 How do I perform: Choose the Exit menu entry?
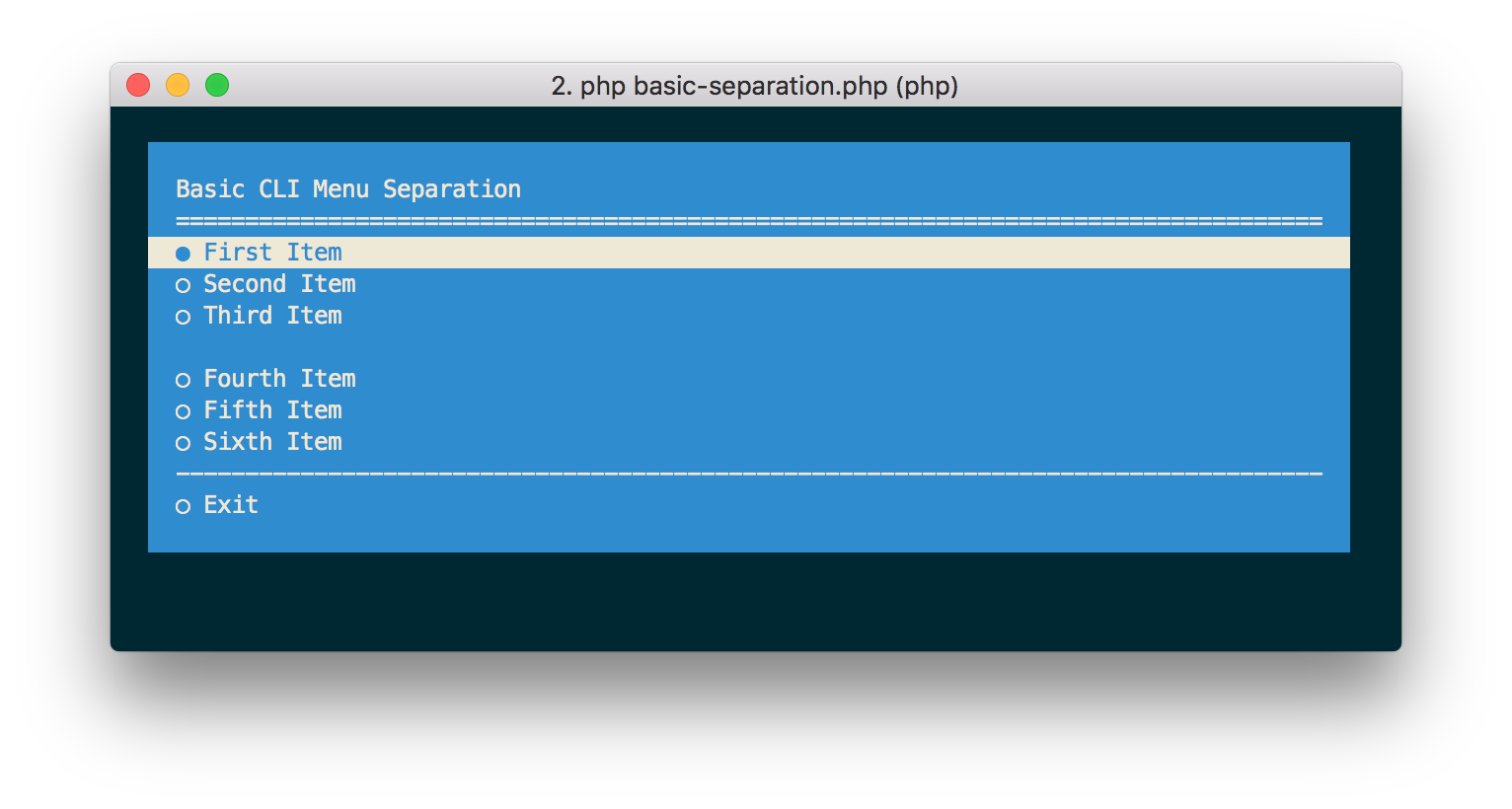coord(749,505)
